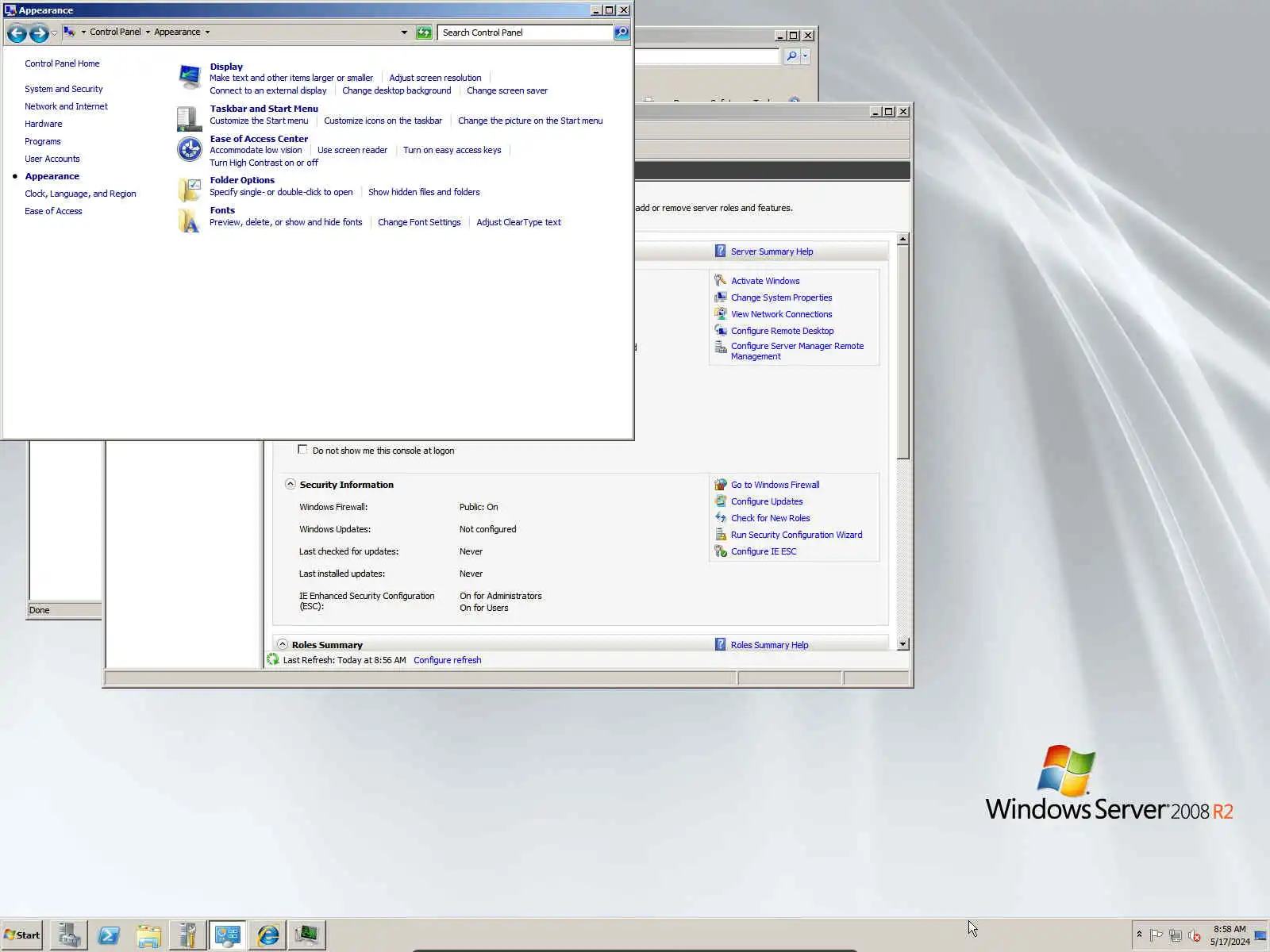Open Clock, Language, and Region category
The width and height of the screenshot is (1270, 952).
(80, 194)
